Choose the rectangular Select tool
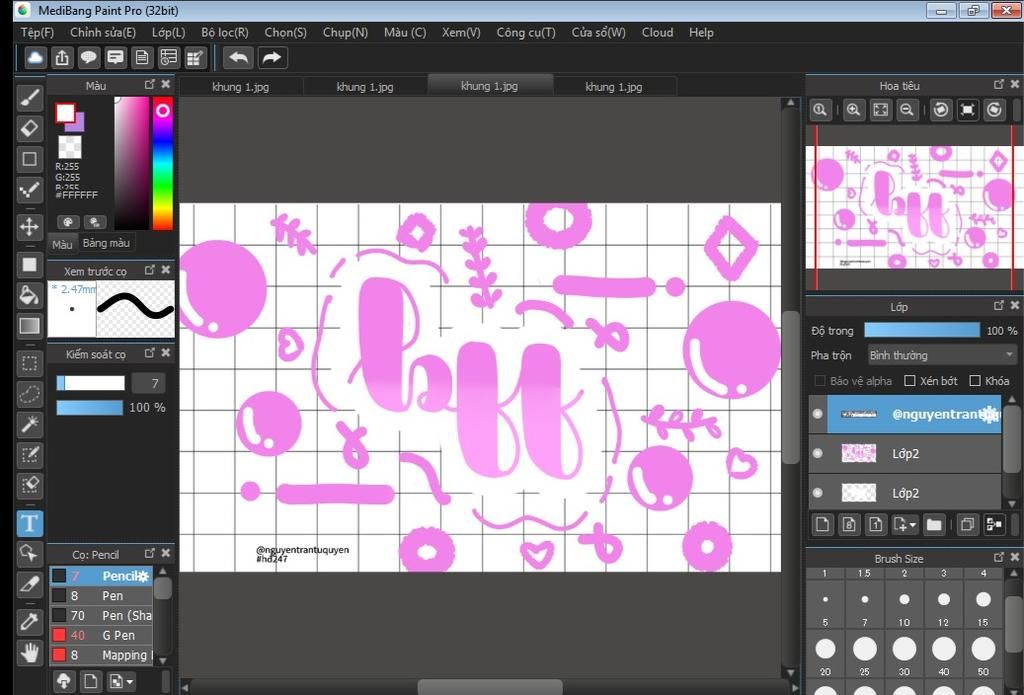 (29, 363)
